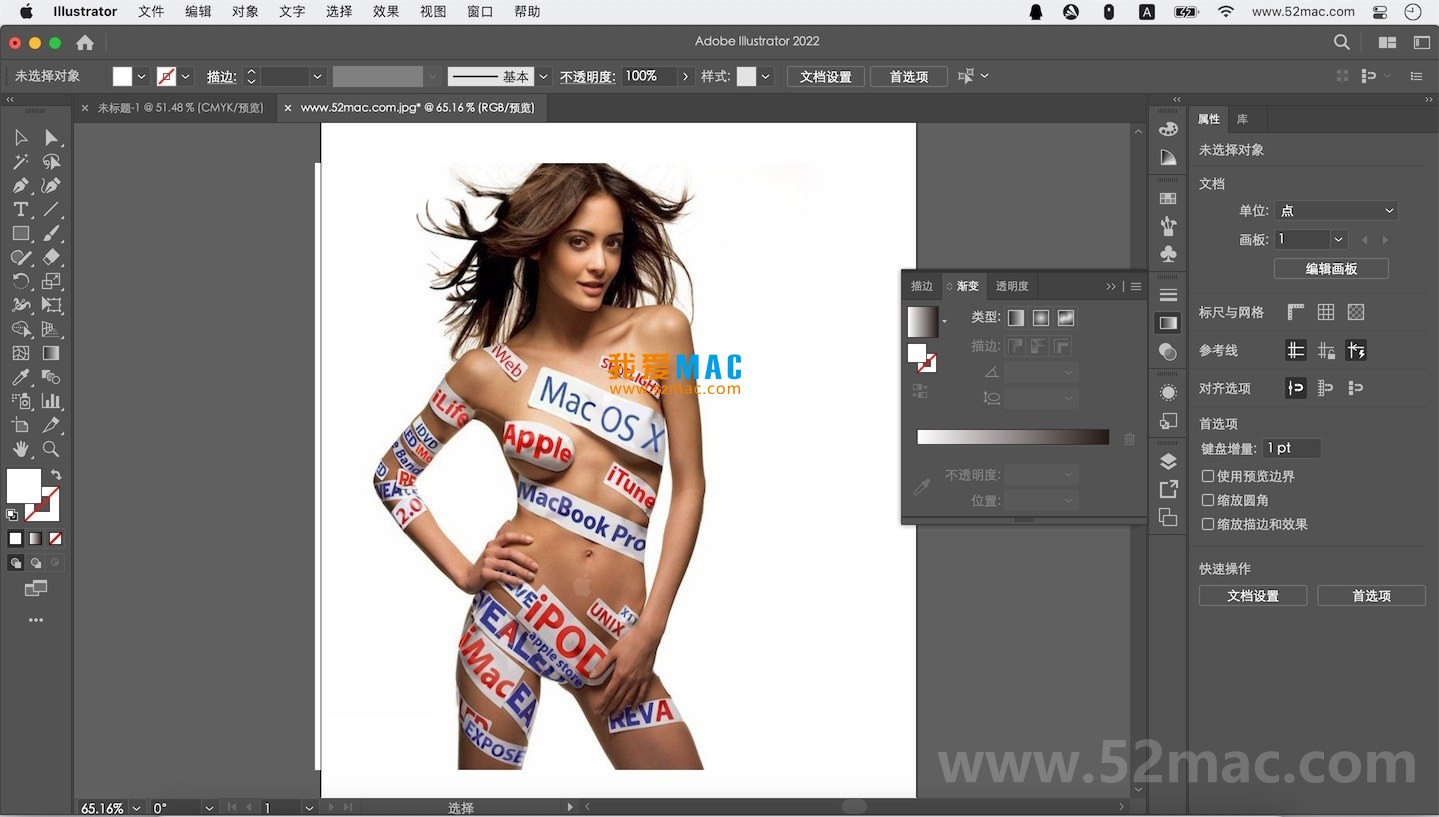Viewport: 1439px width, 817px height.
Task: Switch to the 透明度 panel tab
Action: 1011,286
